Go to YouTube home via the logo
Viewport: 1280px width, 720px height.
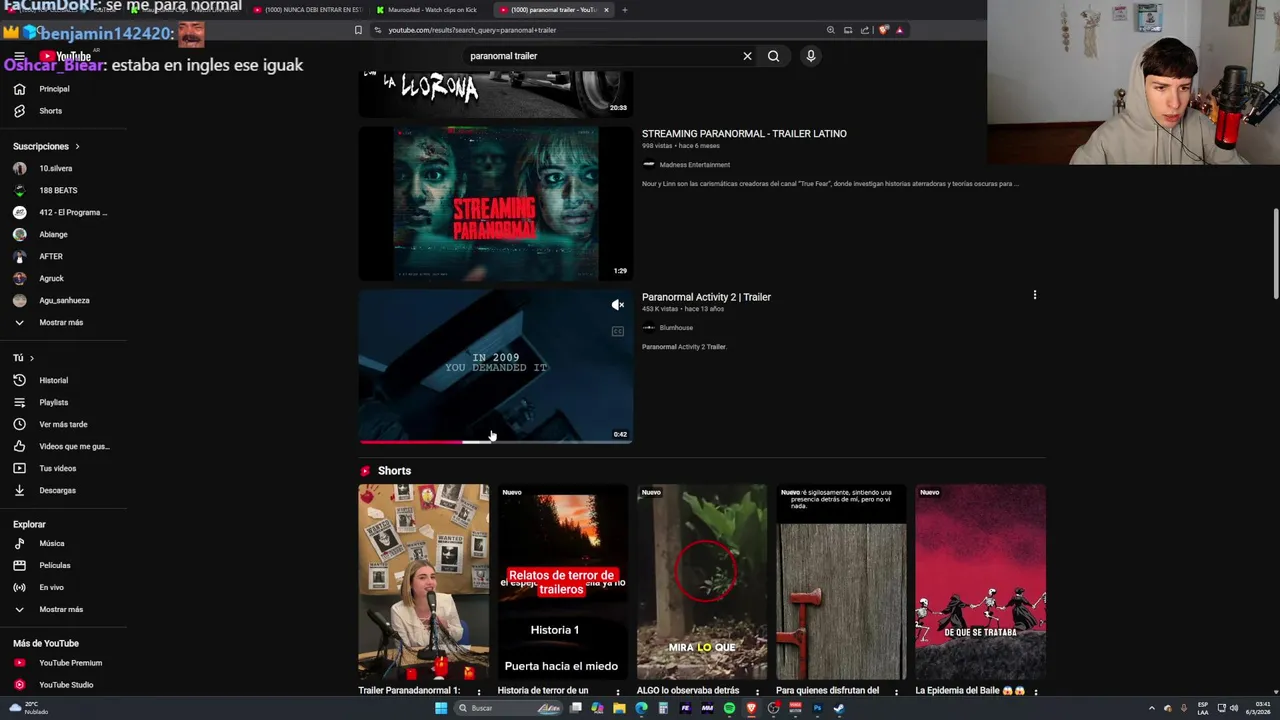(66, 56)
